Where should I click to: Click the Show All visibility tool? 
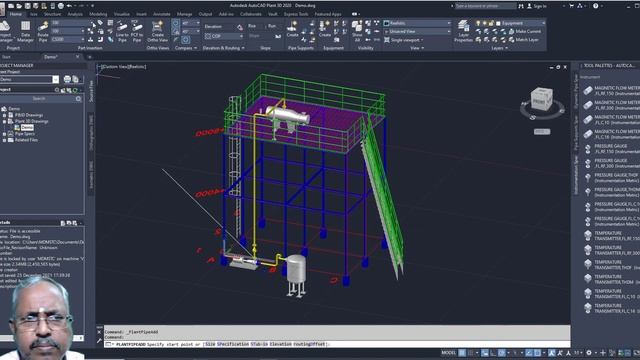357,31
